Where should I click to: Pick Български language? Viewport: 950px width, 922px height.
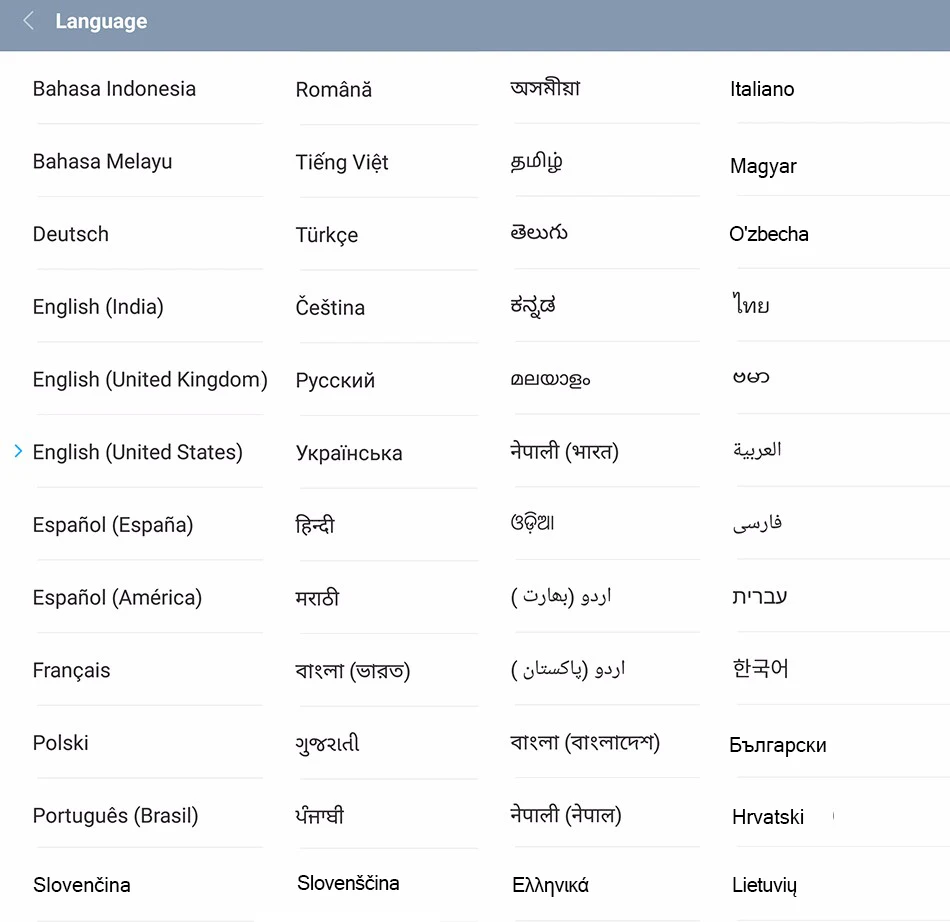click(x=777, y=745)
